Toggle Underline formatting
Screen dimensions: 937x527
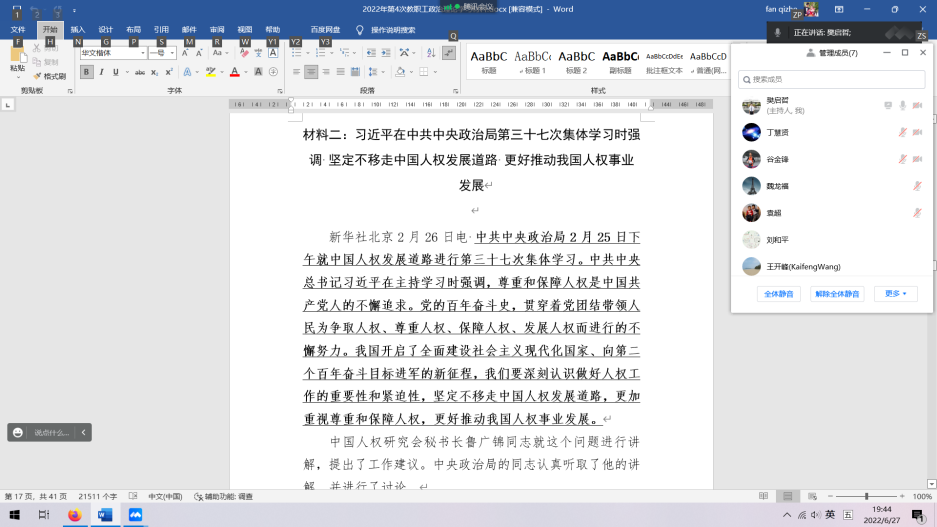(115, 72)
